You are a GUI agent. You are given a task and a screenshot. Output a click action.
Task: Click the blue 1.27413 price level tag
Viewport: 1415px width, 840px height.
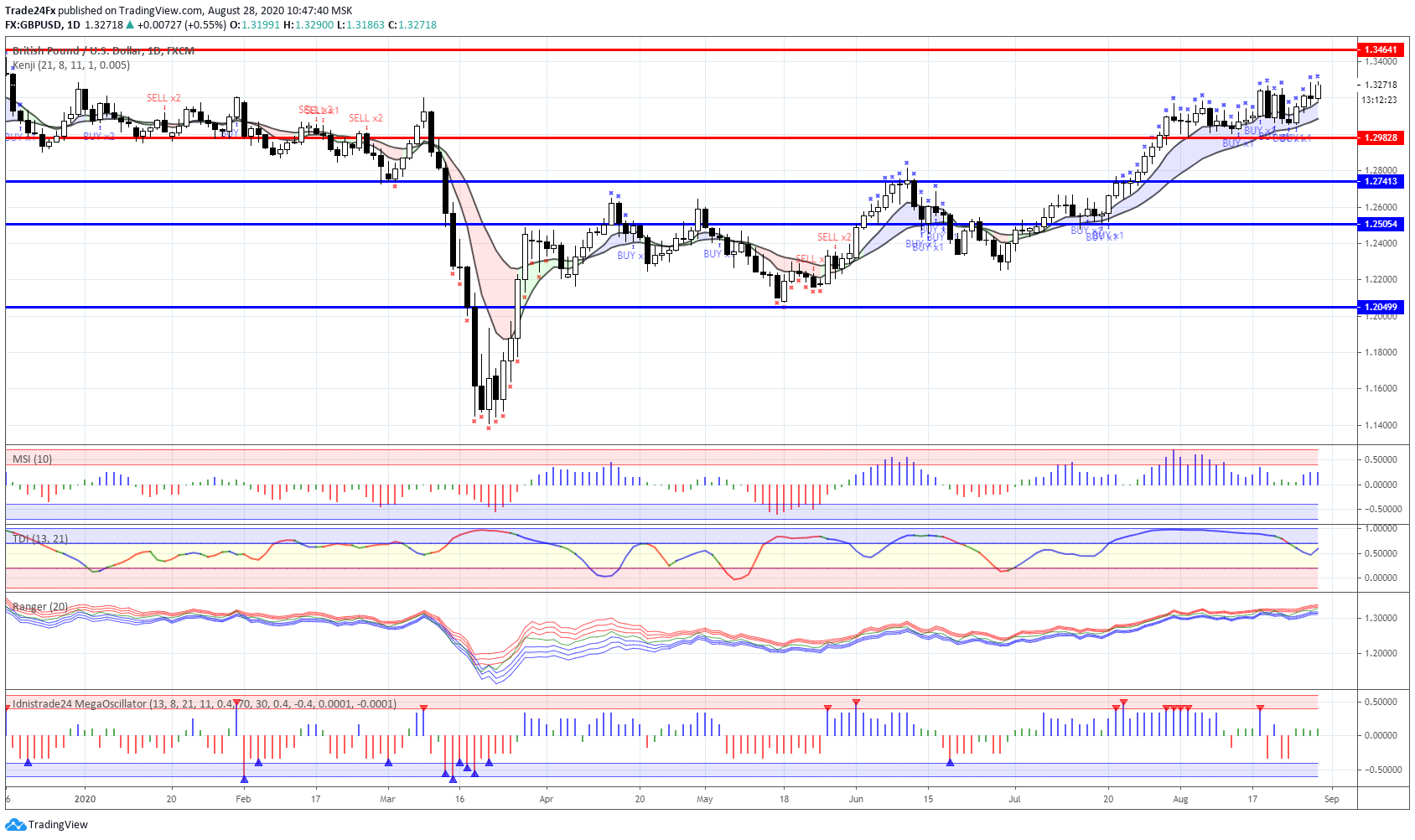click(x=1381, y=181)
